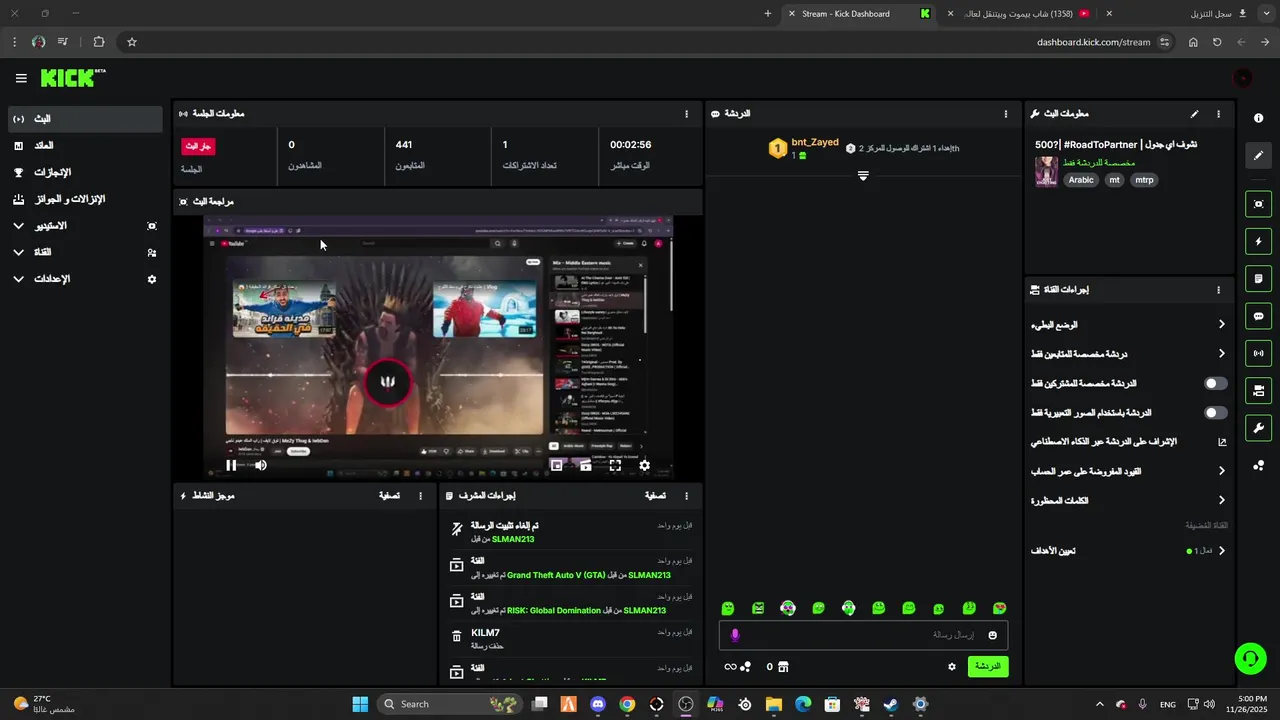
Task: Click the stream preview capture icon in right sidebar
Action: 1258,204
